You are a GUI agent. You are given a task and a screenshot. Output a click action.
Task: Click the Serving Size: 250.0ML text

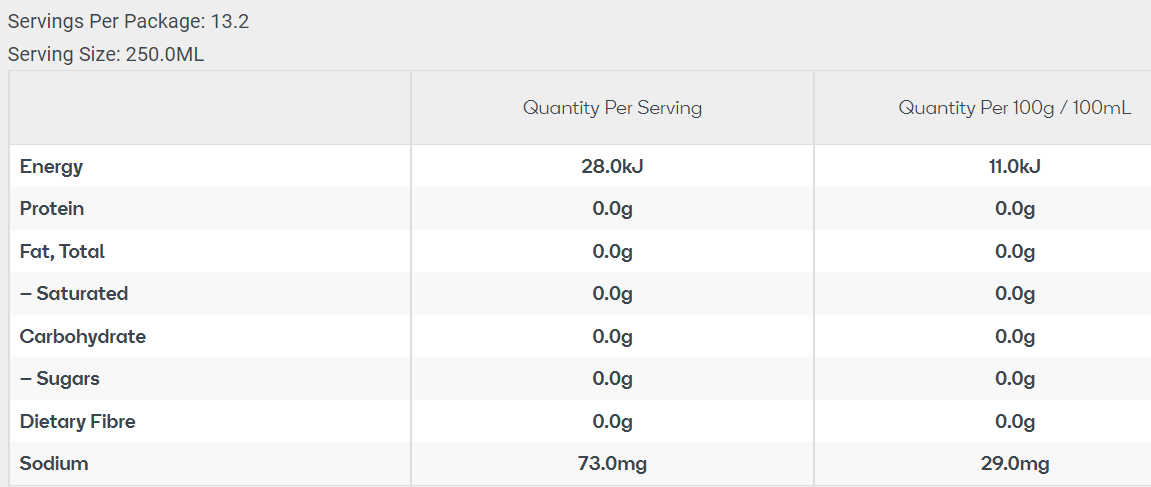tap(106, 55)
